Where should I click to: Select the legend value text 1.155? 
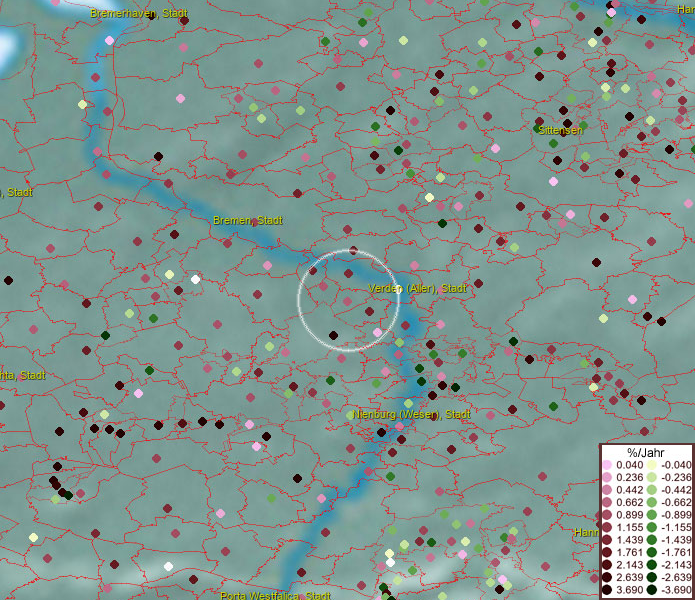[x=630, y=527]
